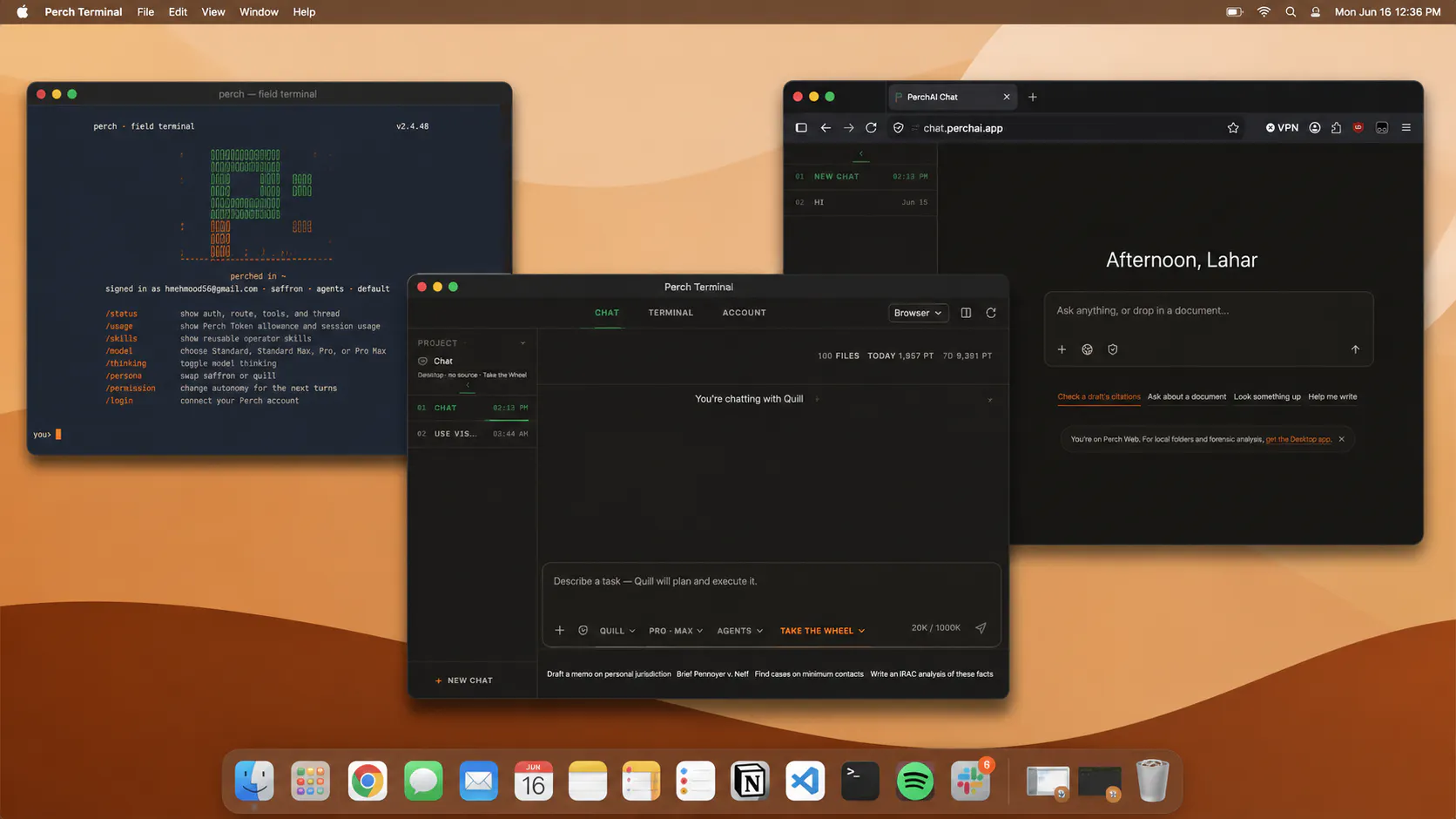Open Notion from the Dock
1456x819 pixels.
click(x=750, y=781)
